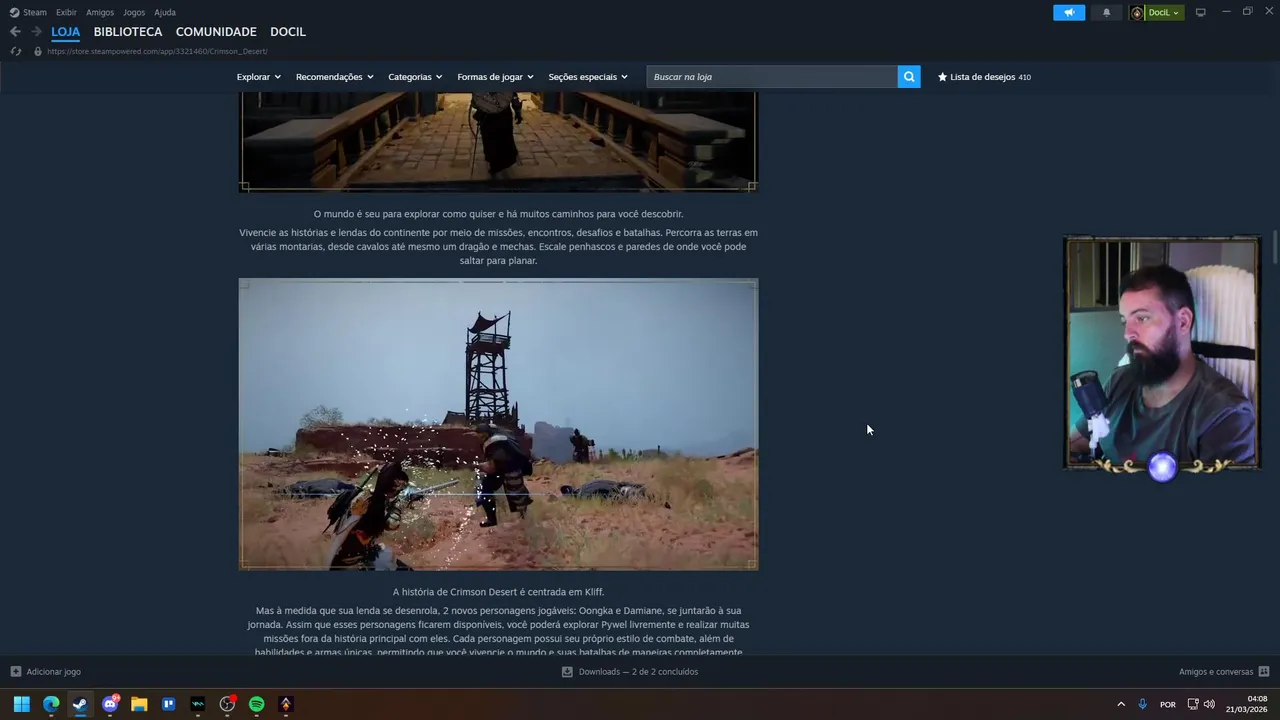Open Amigos e conversas panel
The image size is (1280, 720).
pyautogui.click(x=1224, y=672)
